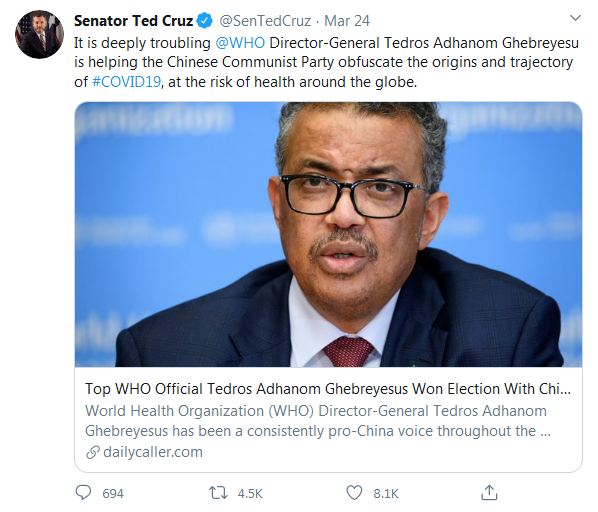Viewport: 598px width, 512px height.
Task: Click Senator Ted Cruz profile avatar
Action: point(39,34)
